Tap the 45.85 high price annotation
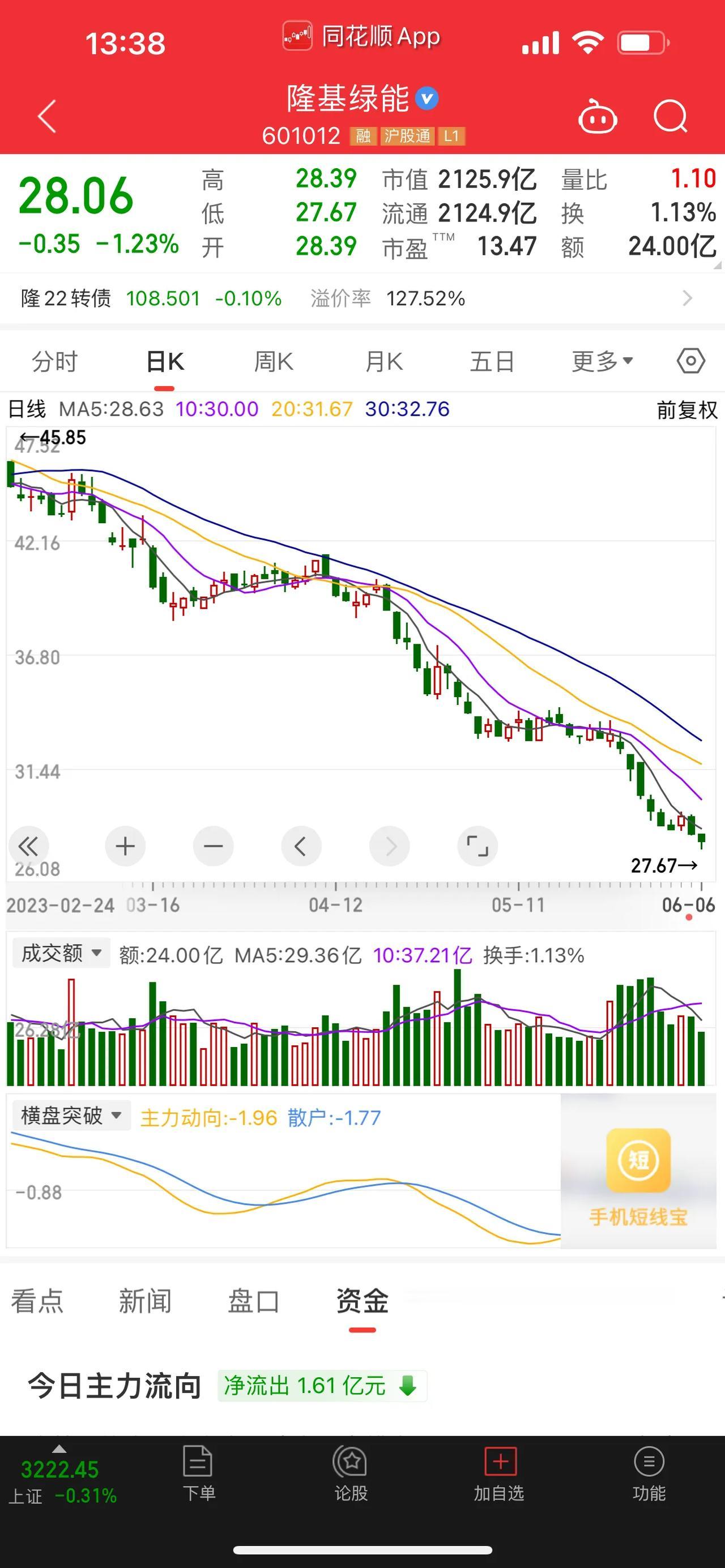 tap(53, 437)
